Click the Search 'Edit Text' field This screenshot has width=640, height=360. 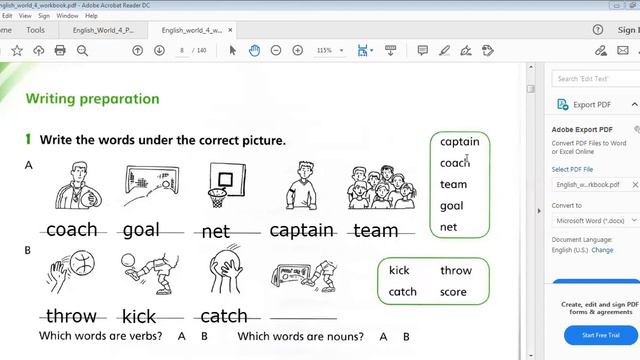click(x=596, y=79)
